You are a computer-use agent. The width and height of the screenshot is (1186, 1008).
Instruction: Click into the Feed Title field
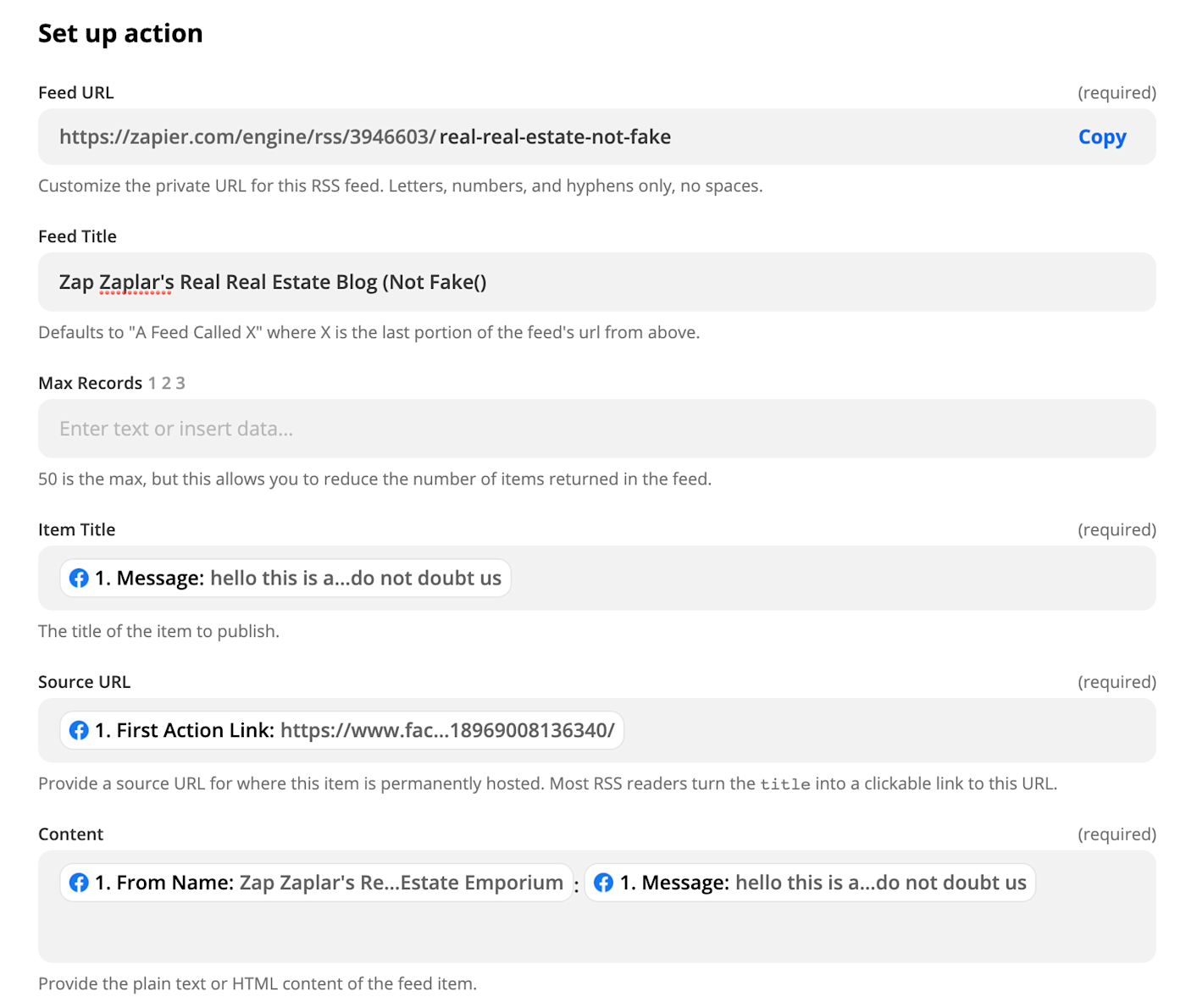596,282
